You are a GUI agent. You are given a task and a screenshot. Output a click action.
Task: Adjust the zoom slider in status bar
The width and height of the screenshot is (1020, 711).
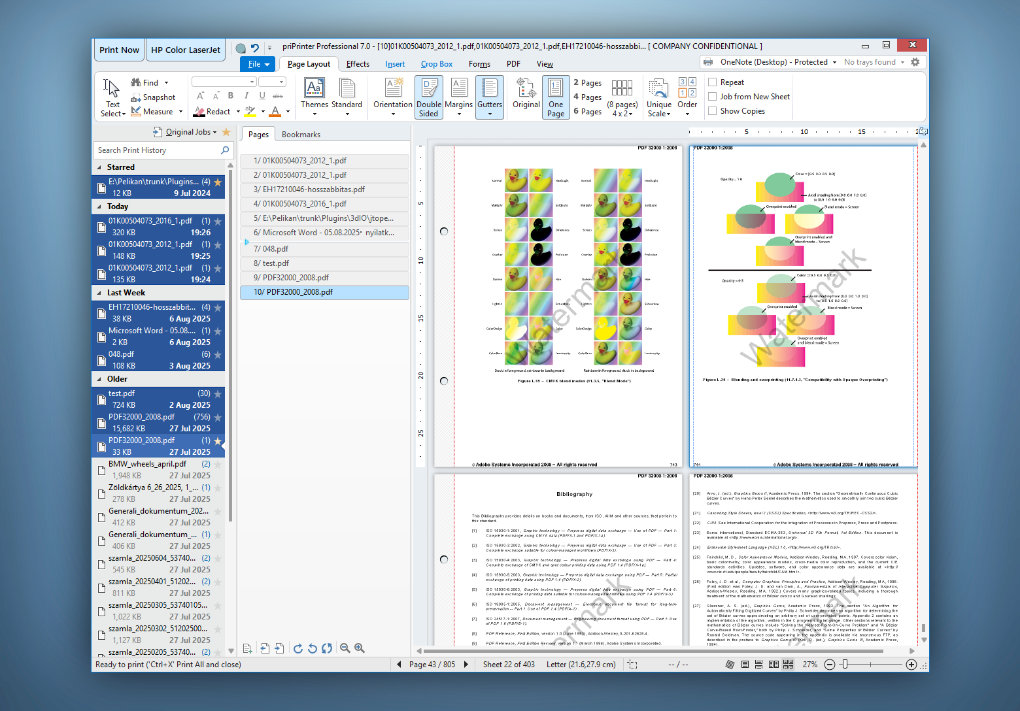(x=845, y=664)
